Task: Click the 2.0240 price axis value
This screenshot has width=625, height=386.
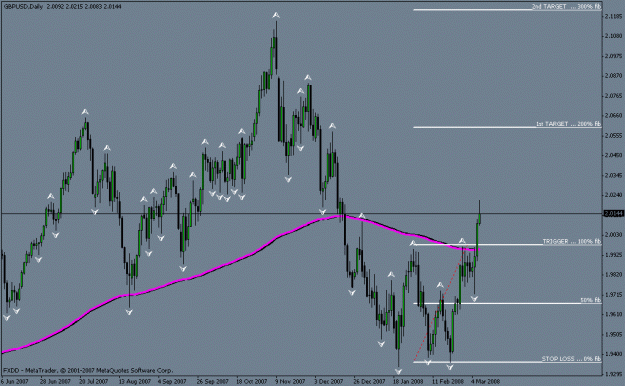Action: (x=614, y=195)
